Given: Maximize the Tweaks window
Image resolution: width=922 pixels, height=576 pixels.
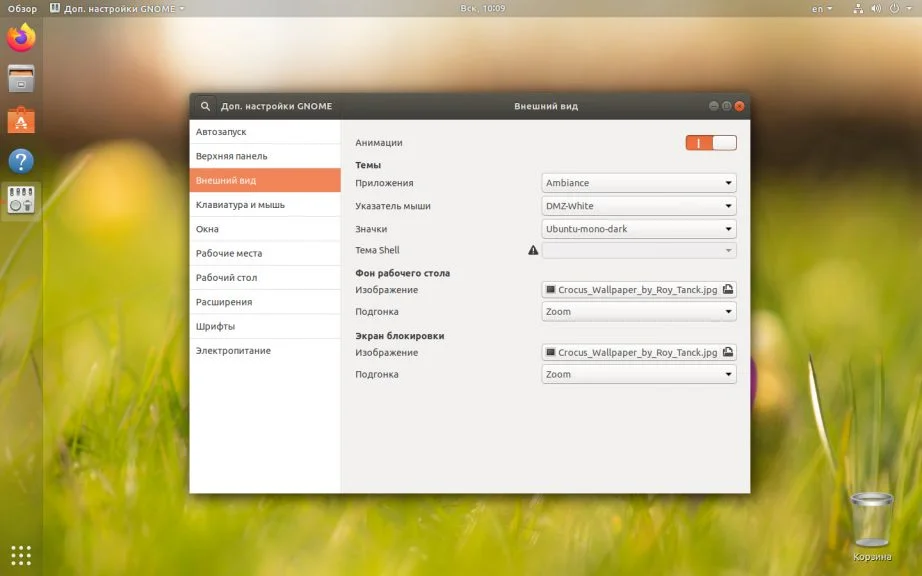Looking at the screenshot, I should coord(726,106).
